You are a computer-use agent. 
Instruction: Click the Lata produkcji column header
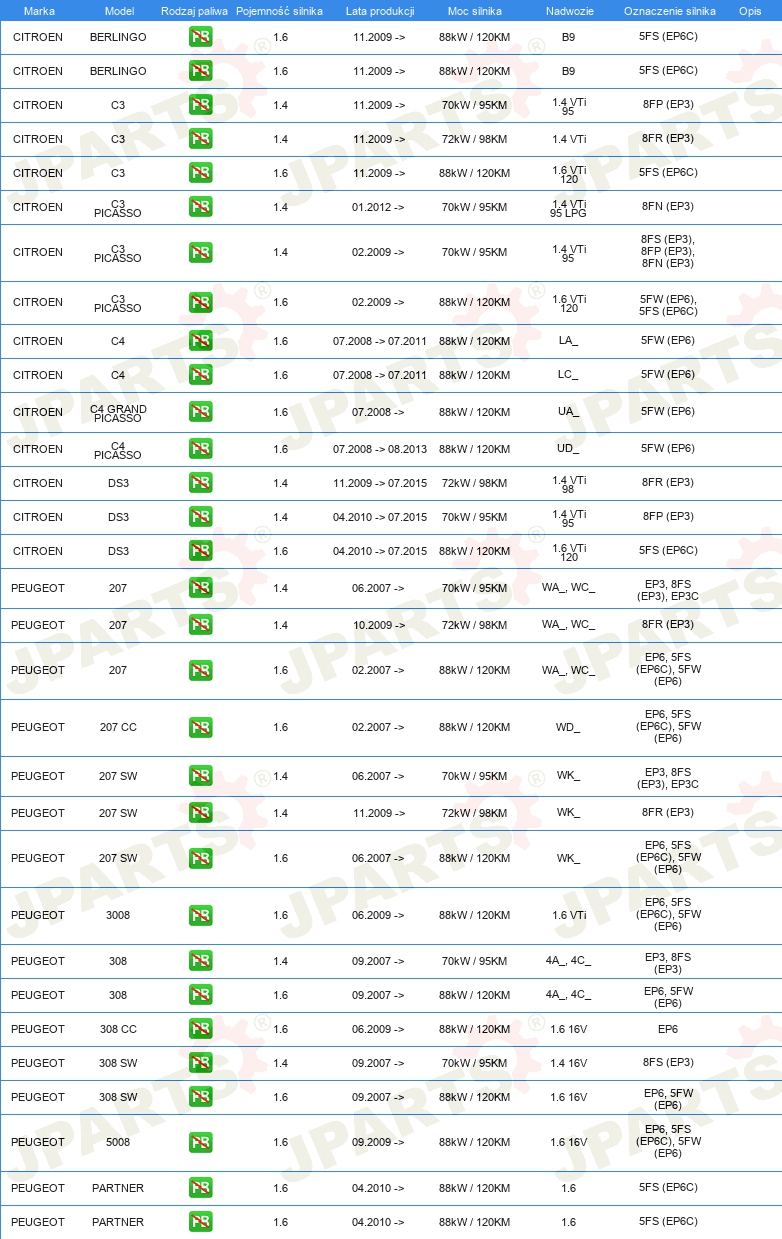380,11
